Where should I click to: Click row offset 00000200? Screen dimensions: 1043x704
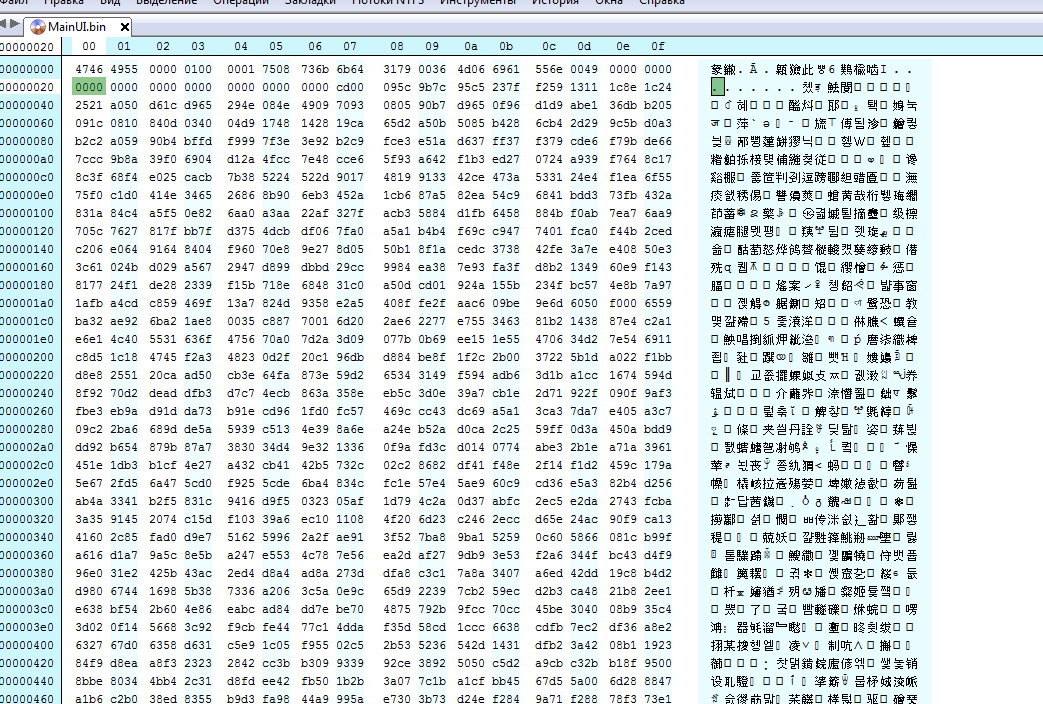coord(29,357)
